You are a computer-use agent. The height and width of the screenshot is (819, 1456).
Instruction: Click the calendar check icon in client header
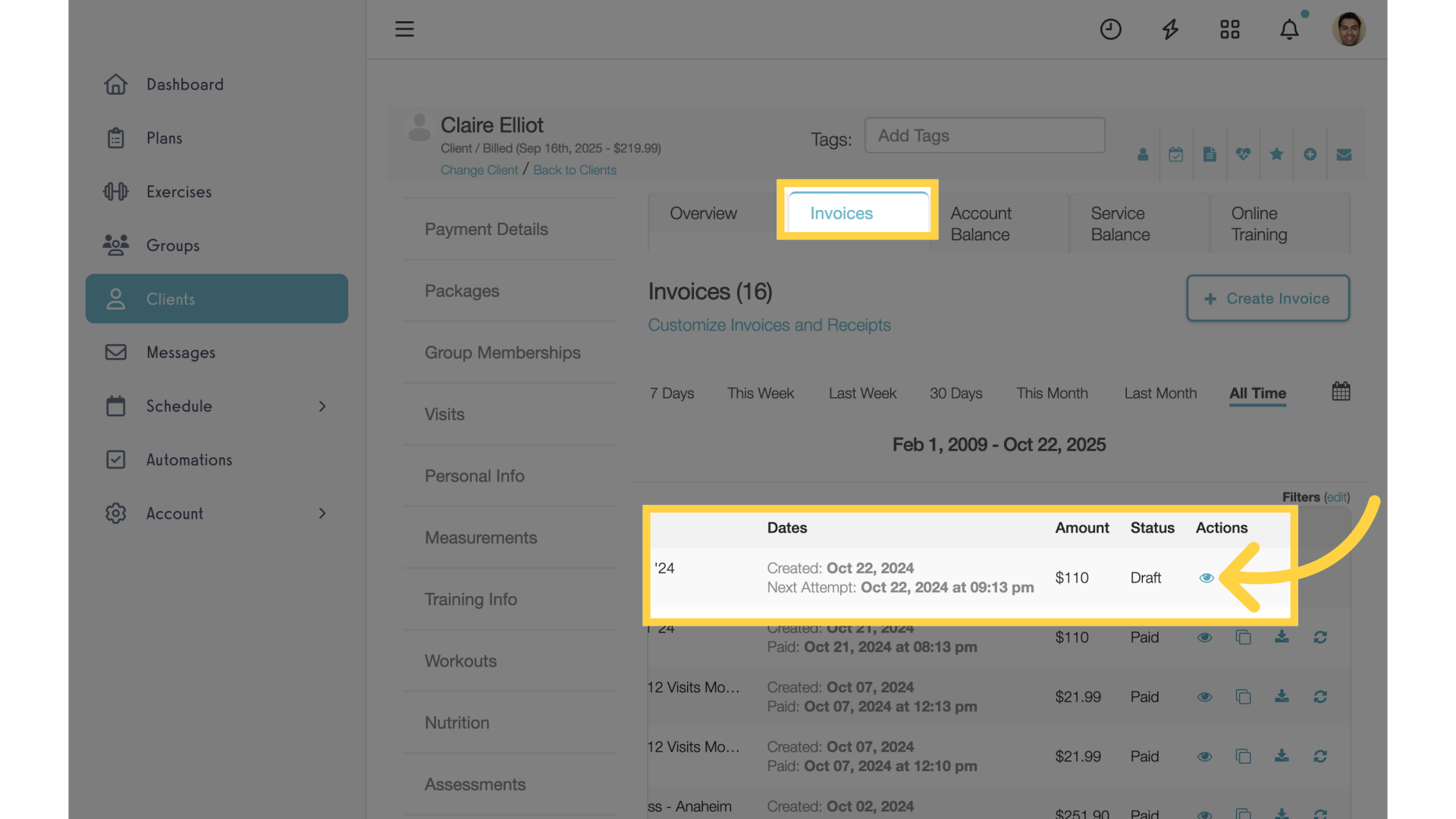pos(1175,155)
